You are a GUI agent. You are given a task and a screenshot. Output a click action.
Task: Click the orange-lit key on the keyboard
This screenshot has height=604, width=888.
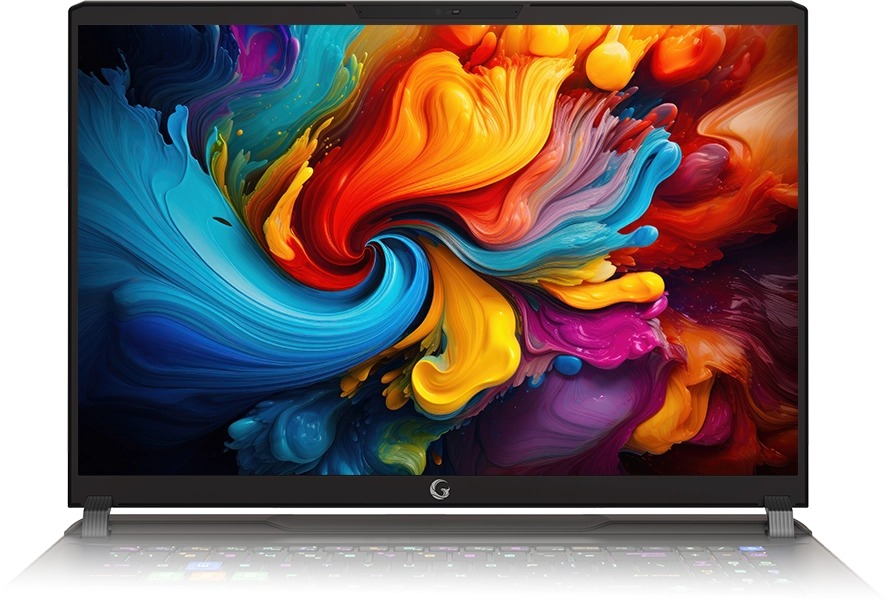pos(207,576)
